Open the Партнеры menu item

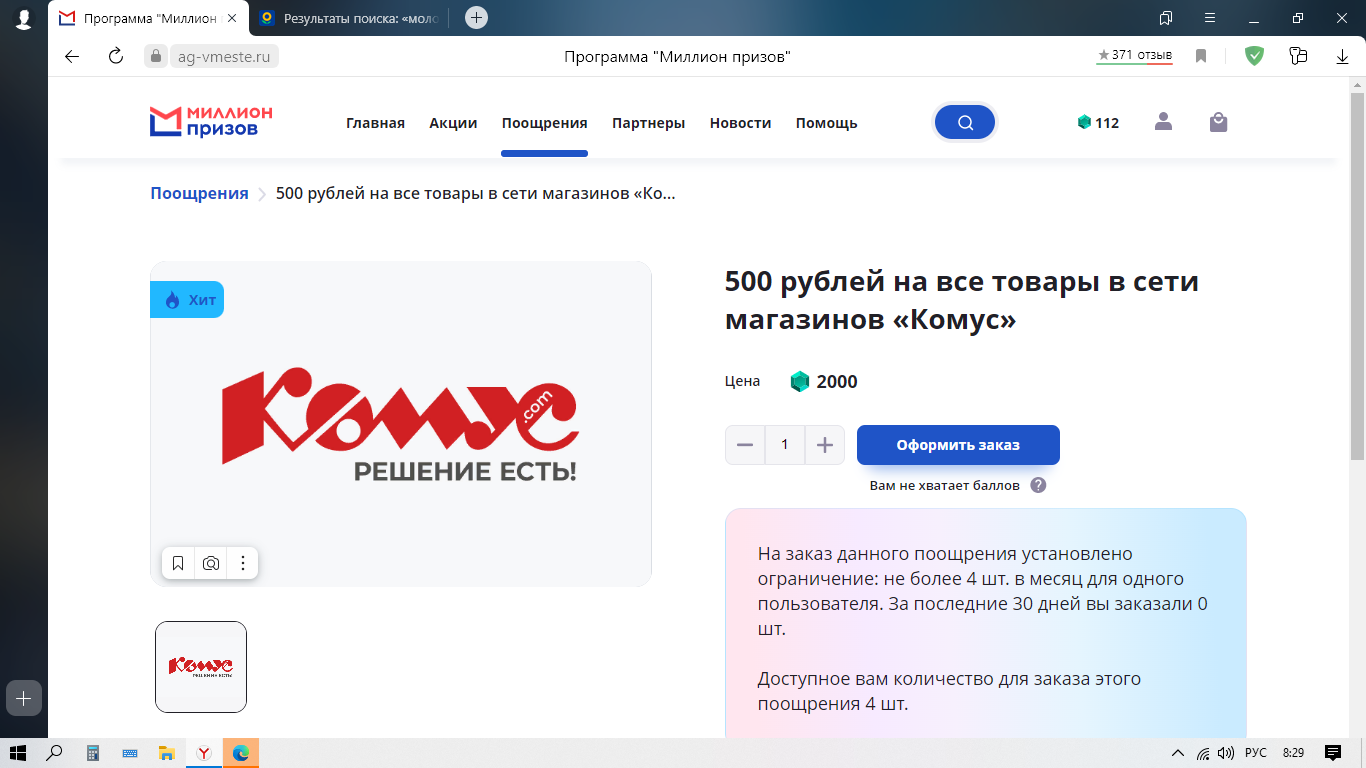pos(649,123)
